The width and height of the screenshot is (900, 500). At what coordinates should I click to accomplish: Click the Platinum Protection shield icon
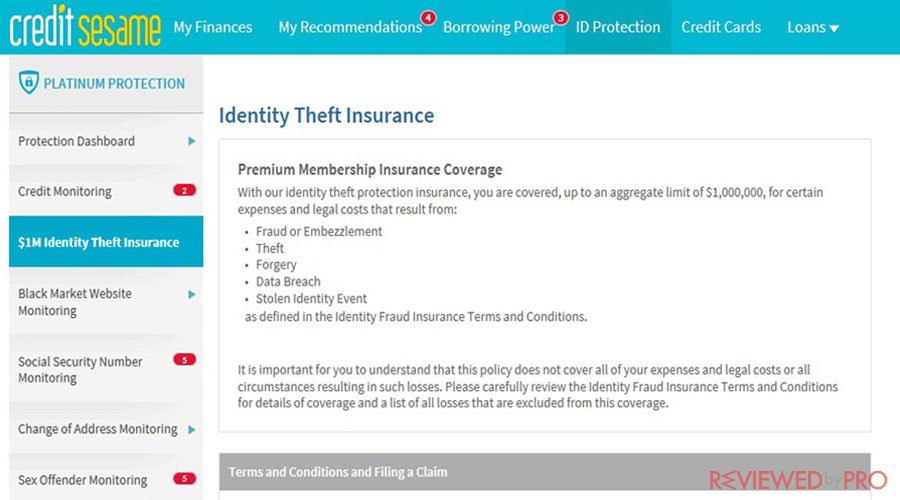coord(28,83)
